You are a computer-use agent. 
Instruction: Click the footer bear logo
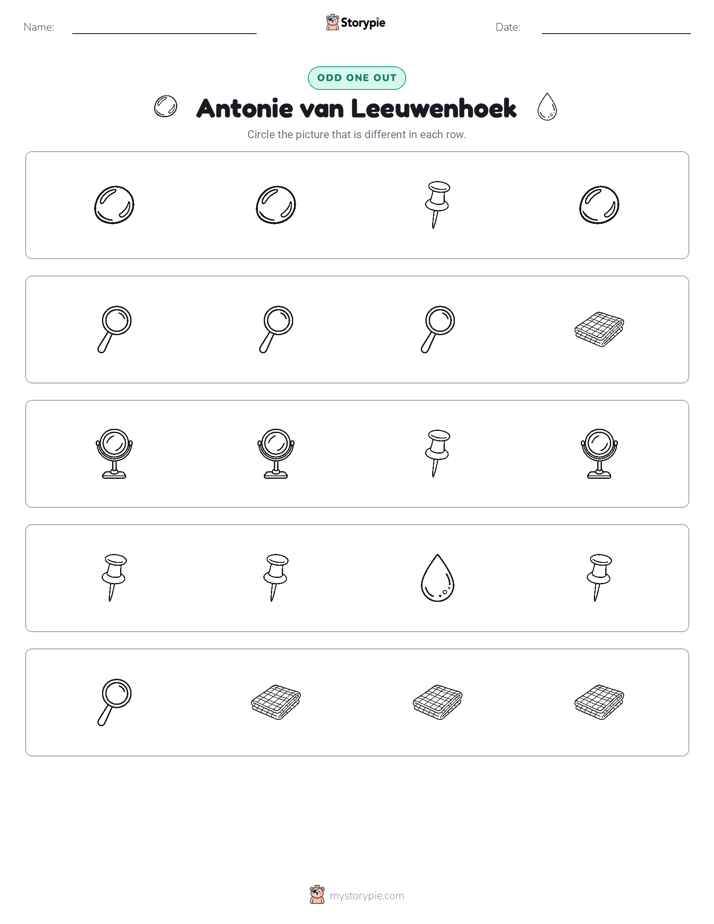tap(317, 895)
